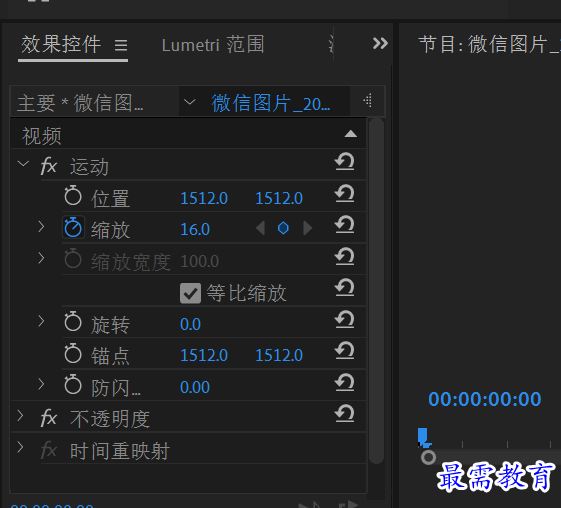Viewport: 561px width, 508px height.
Task: Expand the 防闪 filter property
Action: [x=42, y=384]
